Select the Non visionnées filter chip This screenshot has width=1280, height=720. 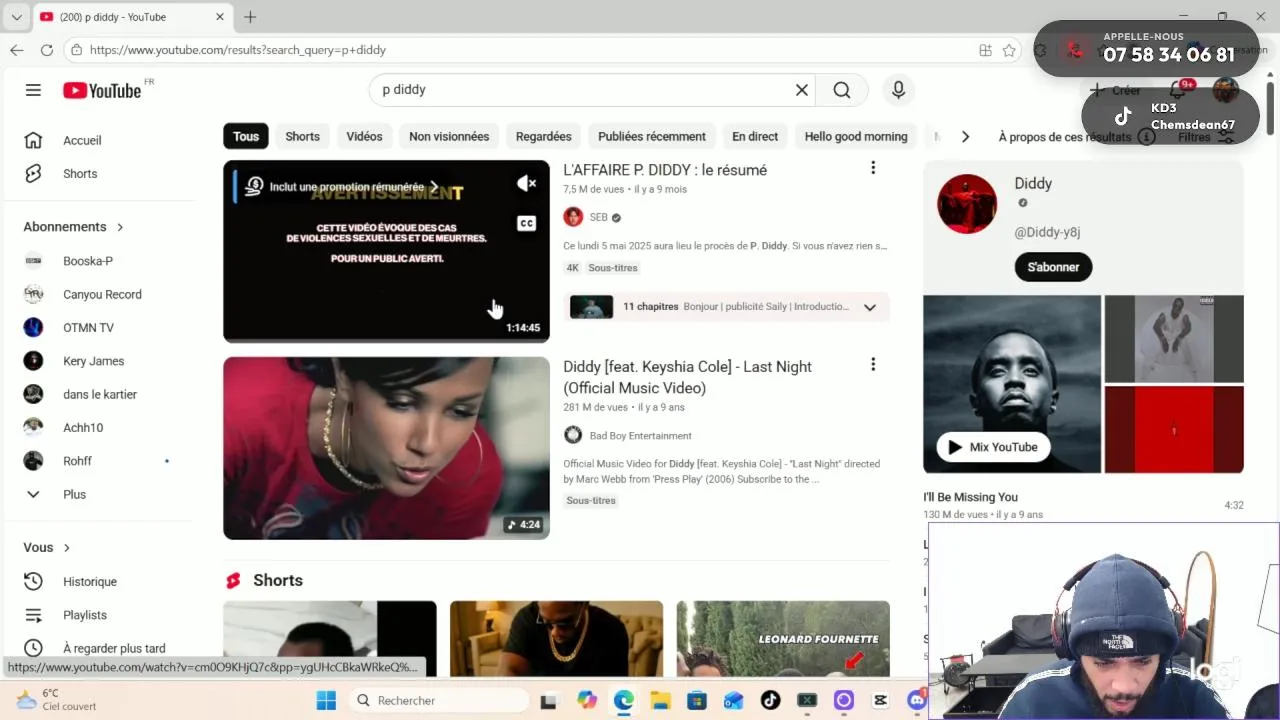click(x=449, y=137)
